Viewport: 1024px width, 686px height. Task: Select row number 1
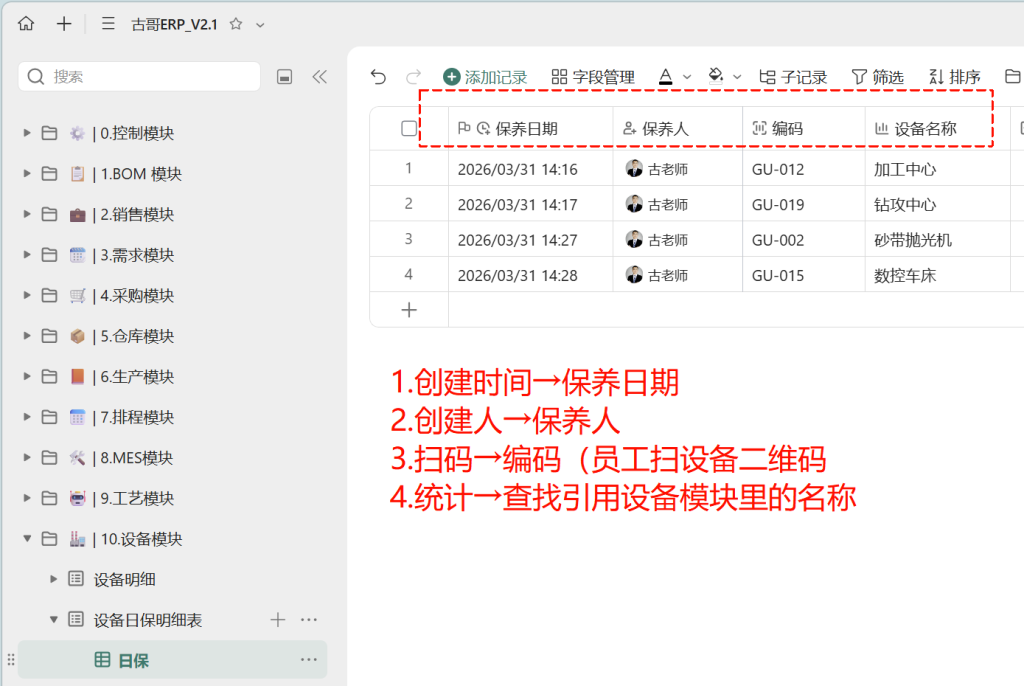[x=409, y=169]
